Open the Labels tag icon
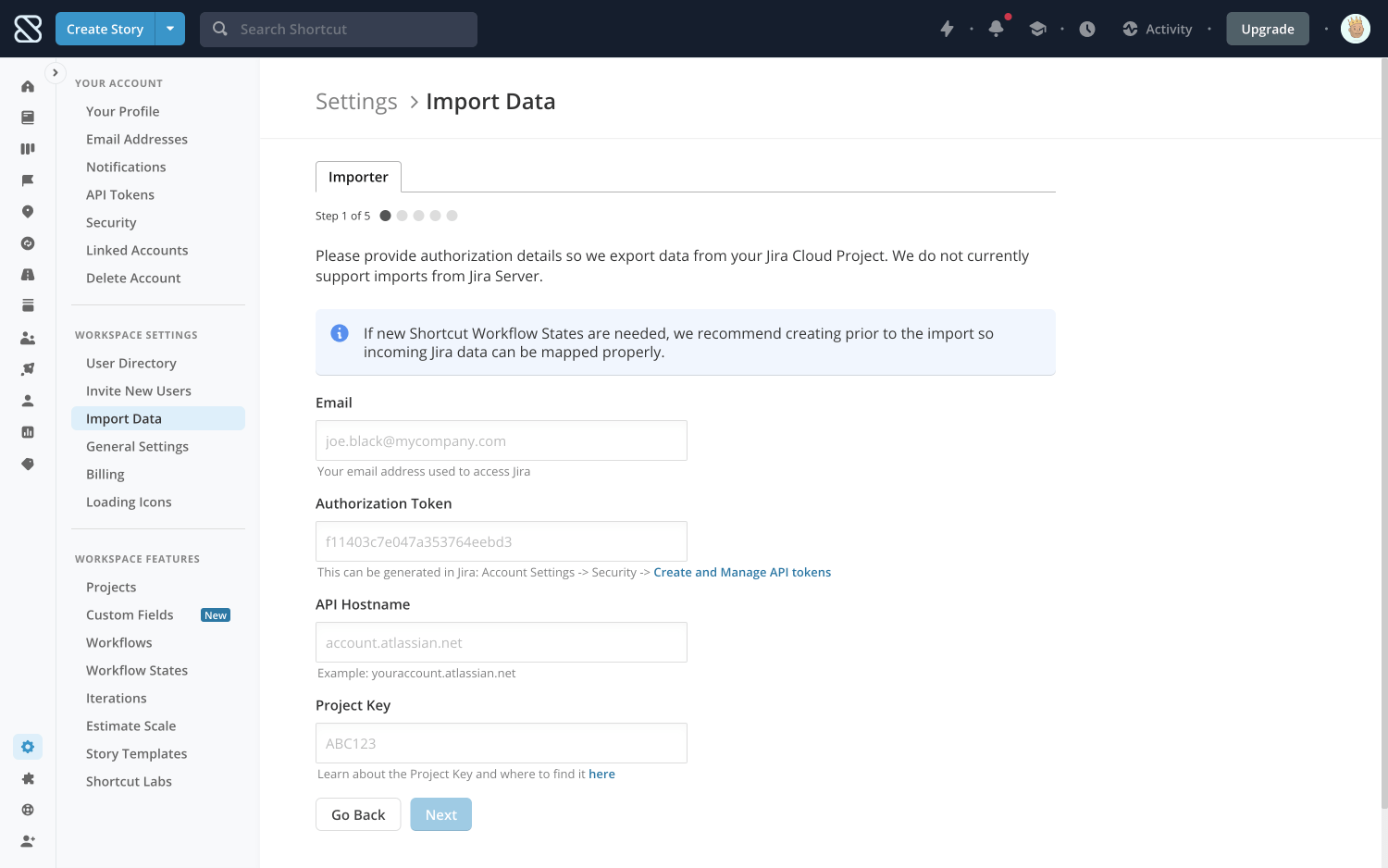This screenshot has width=1388, height=868. [x=28, y=464]
